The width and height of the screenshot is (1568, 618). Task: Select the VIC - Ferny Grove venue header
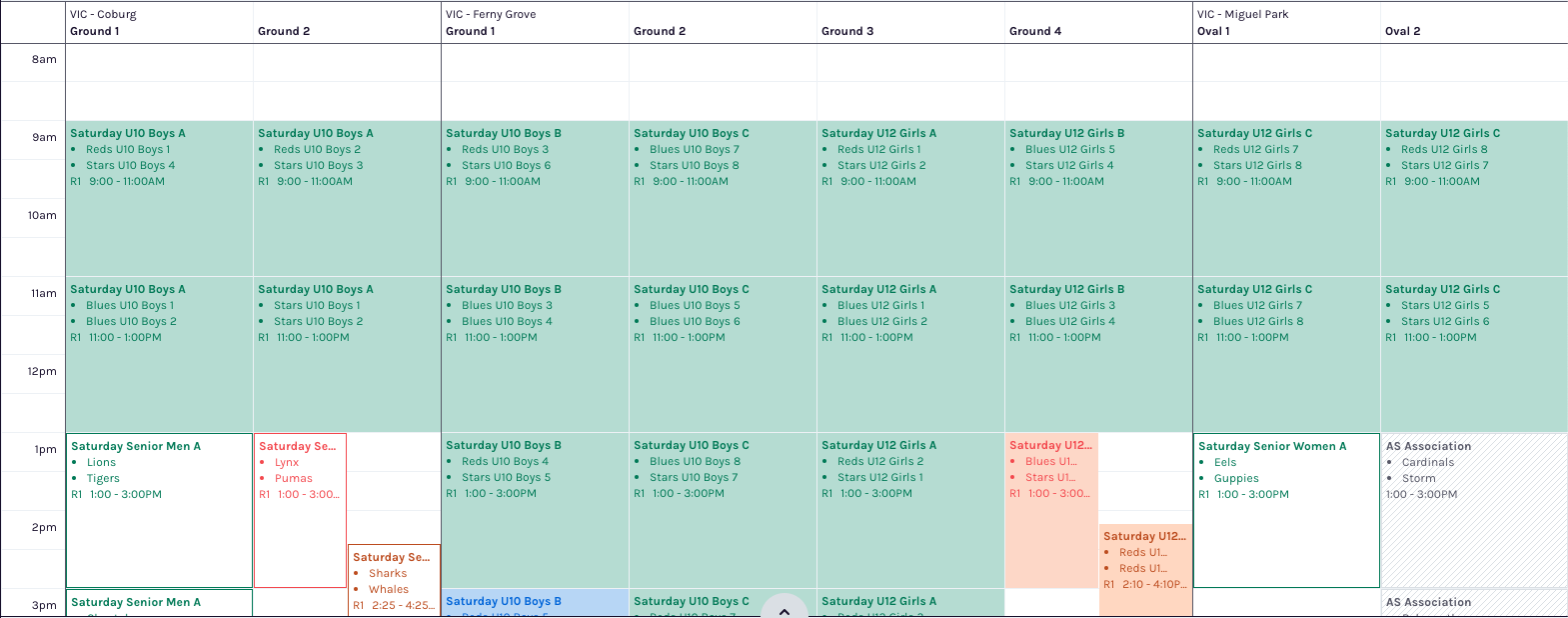tap(491, 14)
